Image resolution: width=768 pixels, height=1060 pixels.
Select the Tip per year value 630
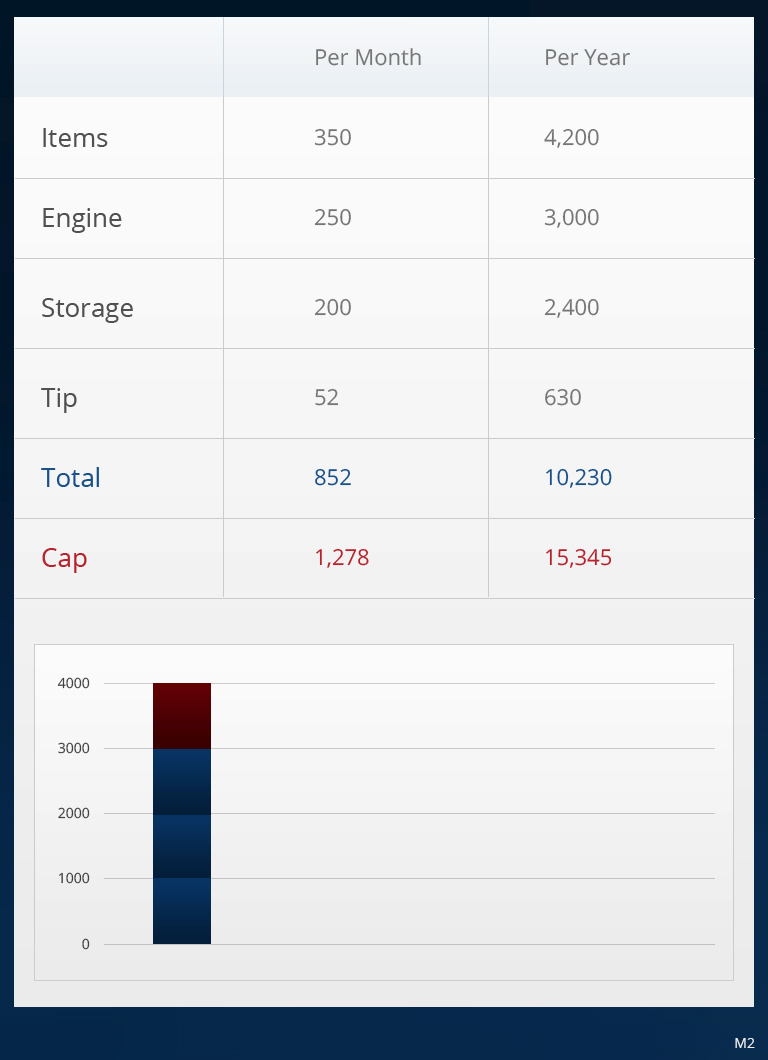[562, 398]
